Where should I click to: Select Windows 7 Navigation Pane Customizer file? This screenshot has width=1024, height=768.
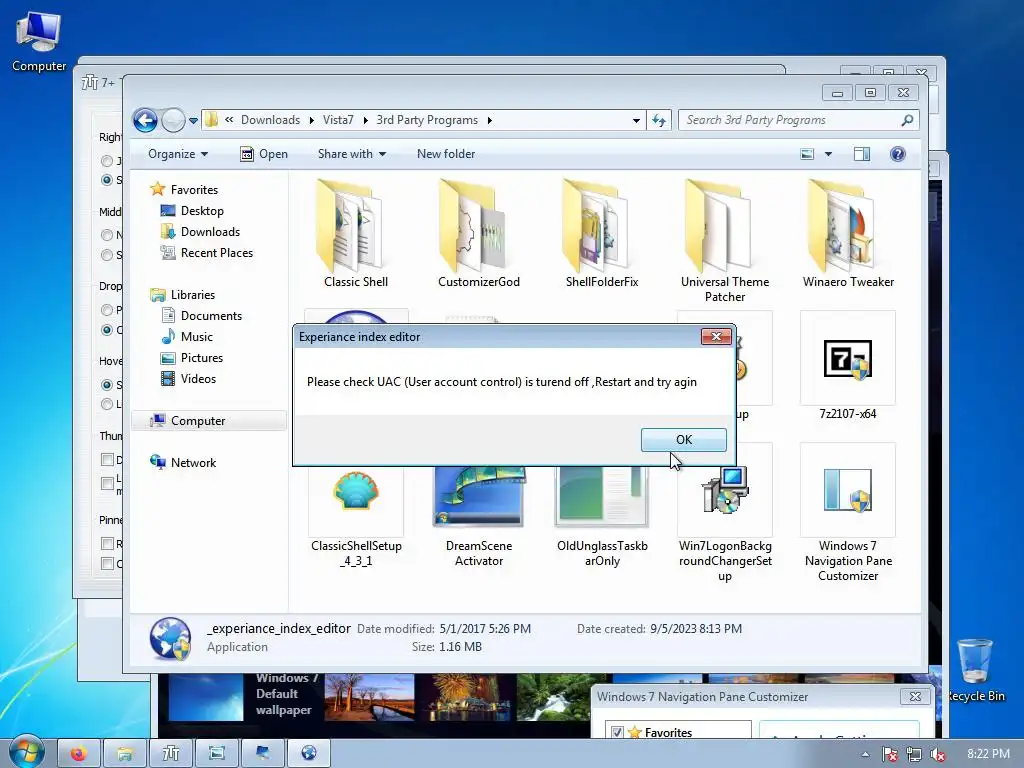coord(848,514)
